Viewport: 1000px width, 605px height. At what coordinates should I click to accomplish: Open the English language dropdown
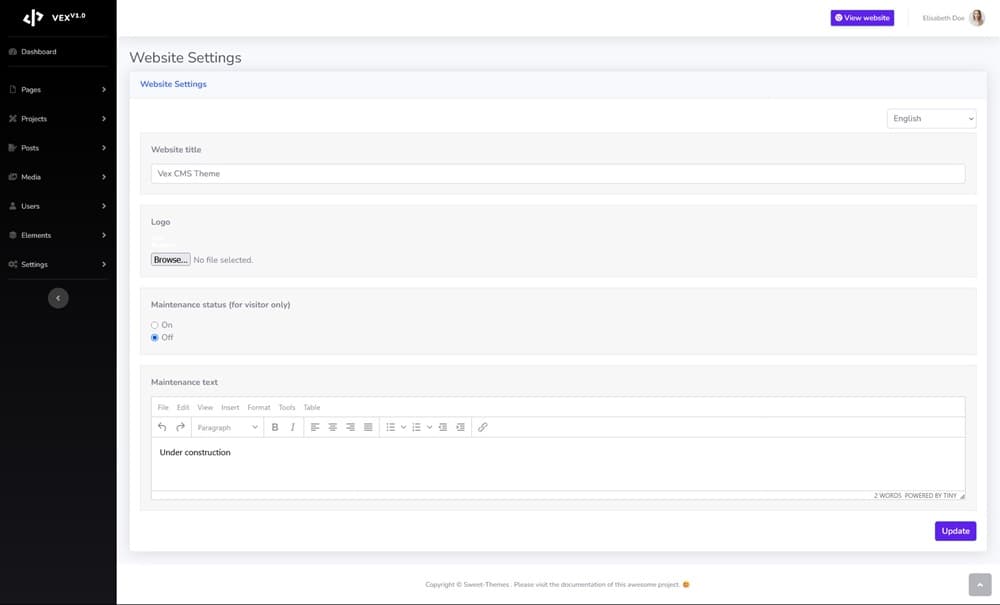pos(931,119)
